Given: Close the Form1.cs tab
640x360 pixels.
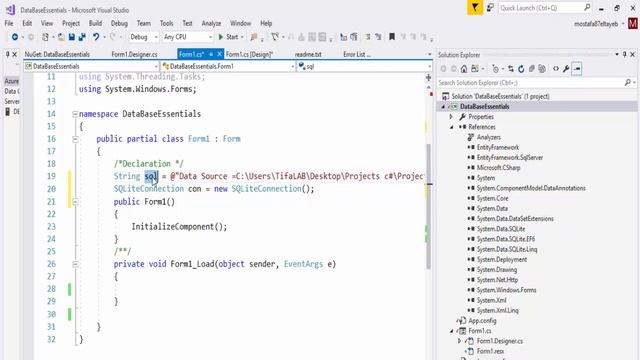Looking at the screenshot, I should pos(219,54).
